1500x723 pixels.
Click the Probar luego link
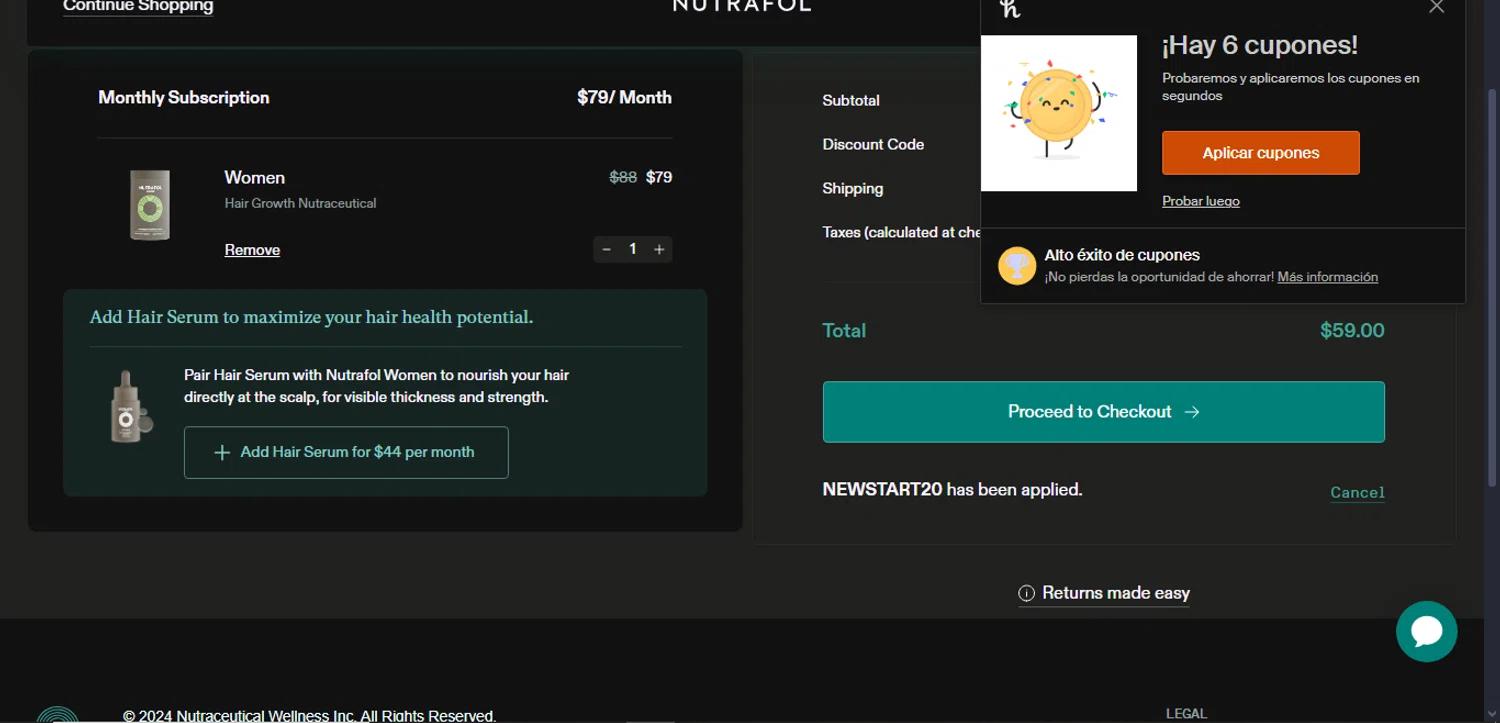[1200, 201]
